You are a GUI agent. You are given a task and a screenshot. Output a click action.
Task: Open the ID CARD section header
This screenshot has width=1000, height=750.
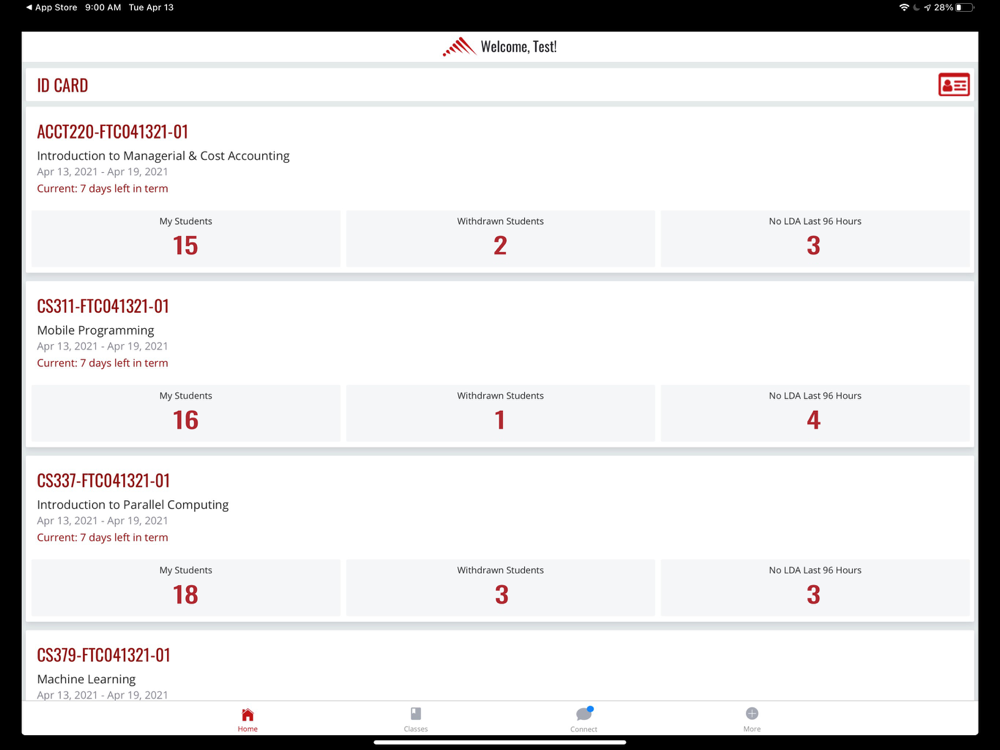[x=500, y=85]
